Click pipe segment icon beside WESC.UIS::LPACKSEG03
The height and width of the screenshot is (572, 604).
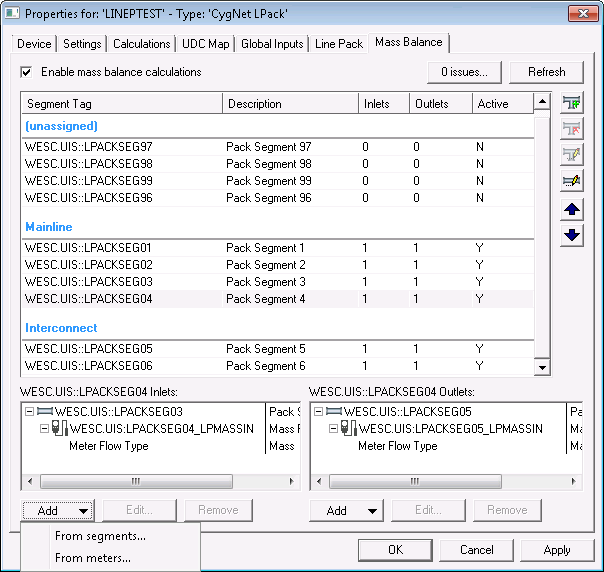tap(45, 411)
